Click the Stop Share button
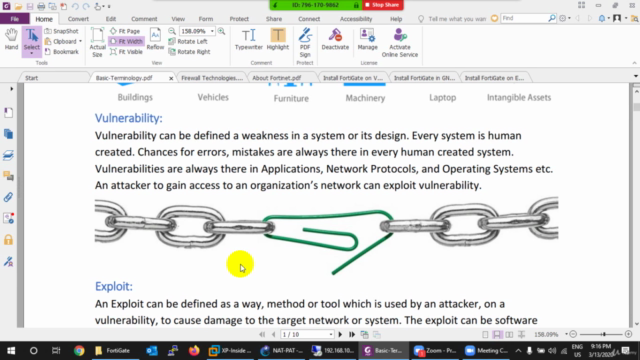Viewport: 640px width, 360px height. [x=382, y=5]
